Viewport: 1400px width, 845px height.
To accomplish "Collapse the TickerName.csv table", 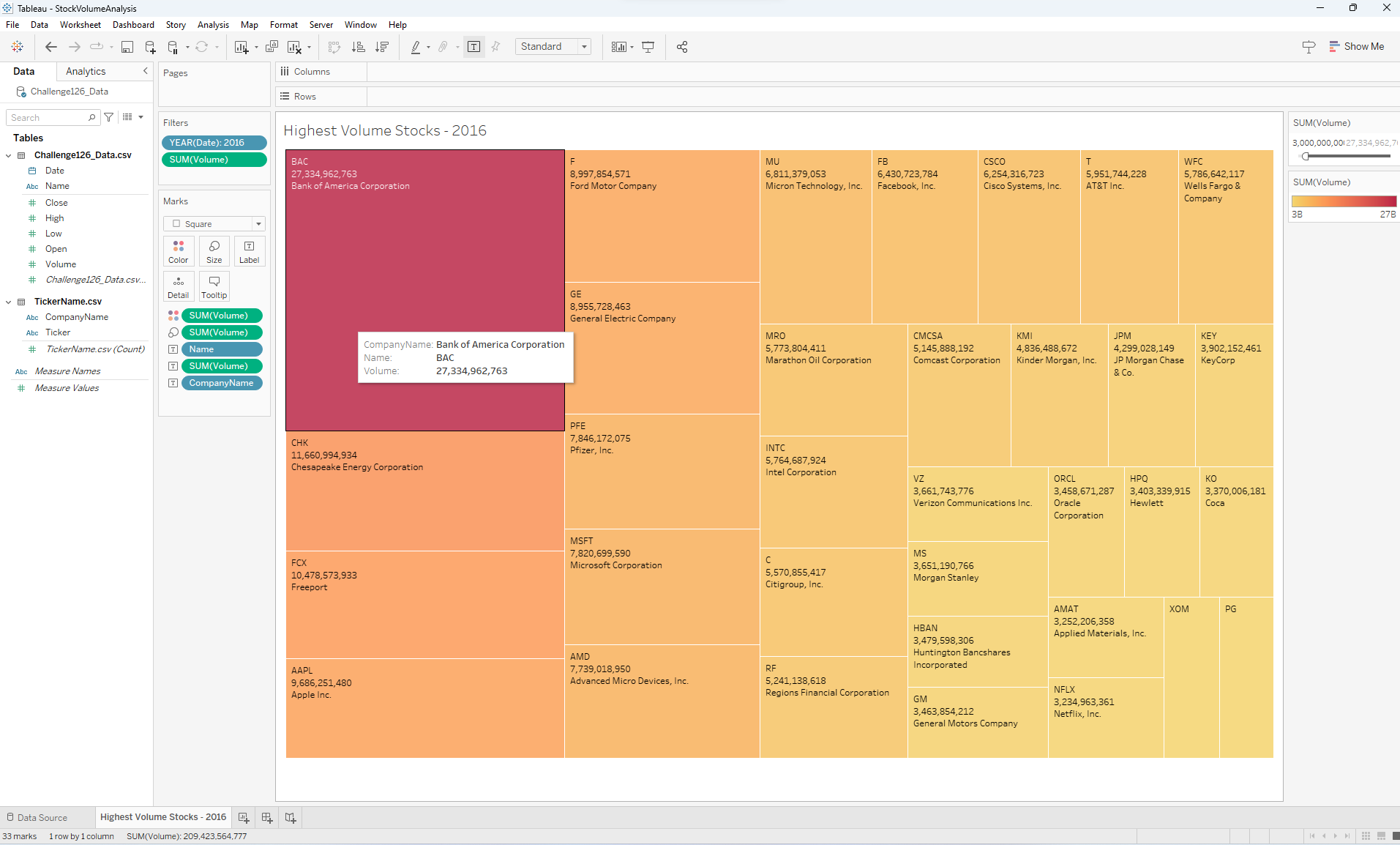I will pos(9,302).
